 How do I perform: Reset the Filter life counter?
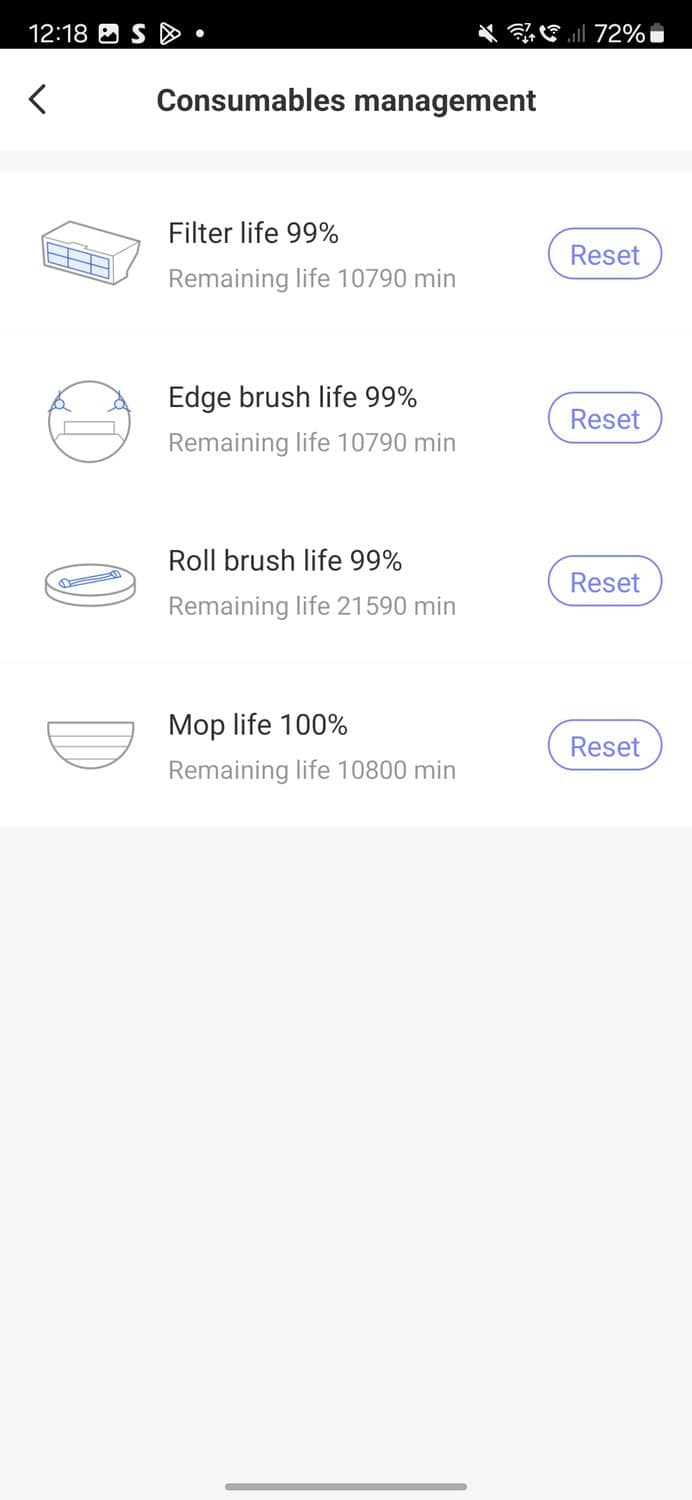point(605,255)
